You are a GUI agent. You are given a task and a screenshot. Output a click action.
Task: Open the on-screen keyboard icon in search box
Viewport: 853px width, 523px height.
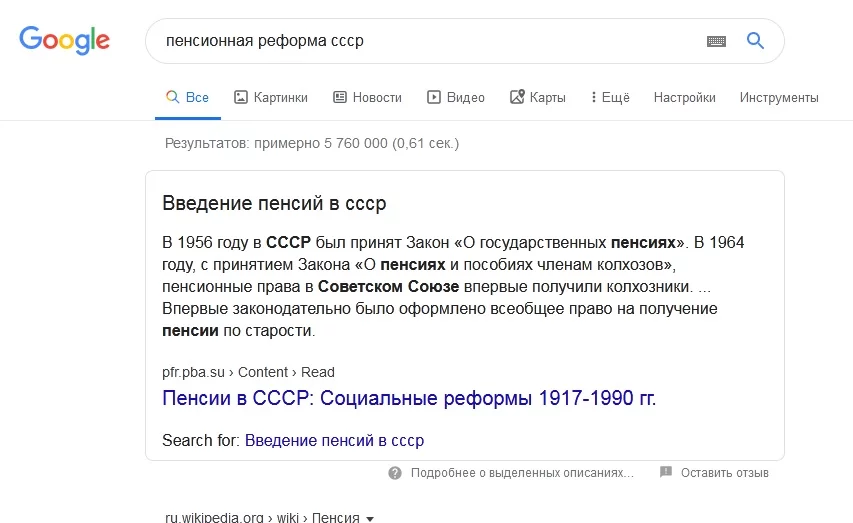tap(716, 41)
